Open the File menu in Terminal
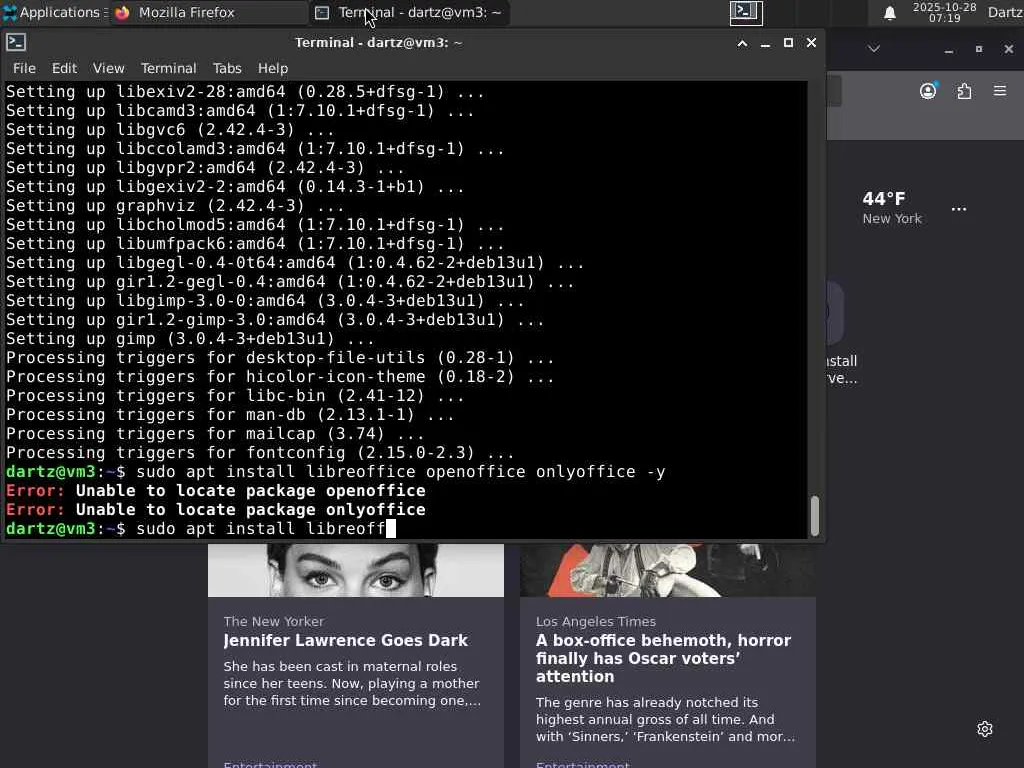This screenshot has height=768, width=1024. tap(24, 68)
